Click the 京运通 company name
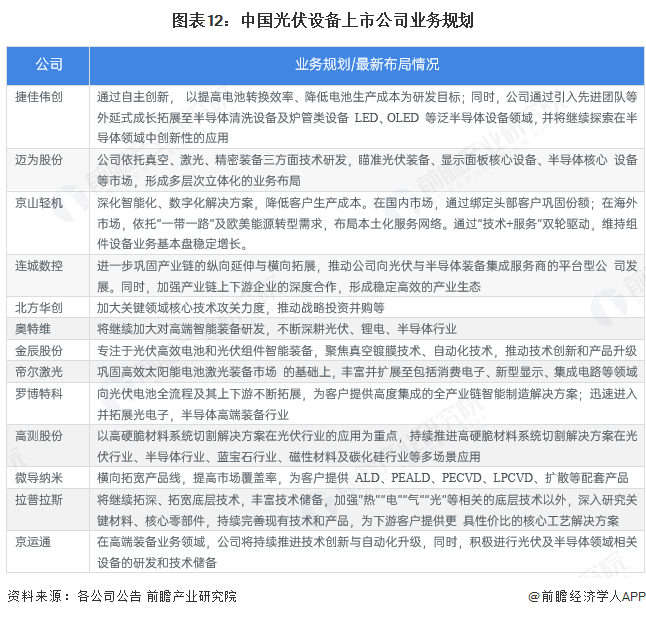 click(x=32, y=540)
